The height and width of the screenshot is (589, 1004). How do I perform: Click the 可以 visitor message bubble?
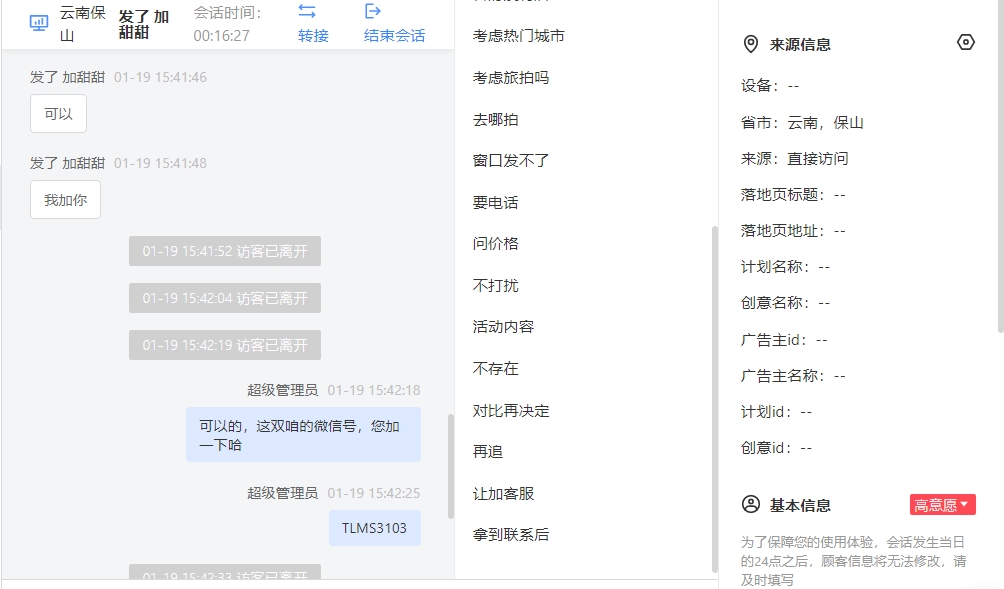(58, 114)
